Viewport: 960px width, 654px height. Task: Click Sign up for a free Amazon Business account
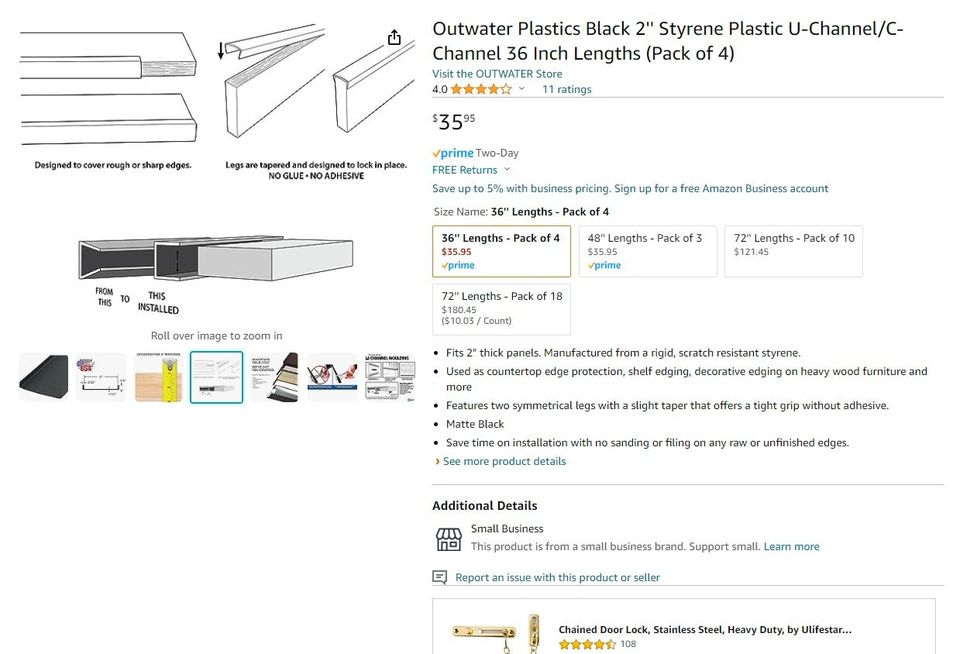[x=721, y=188]
